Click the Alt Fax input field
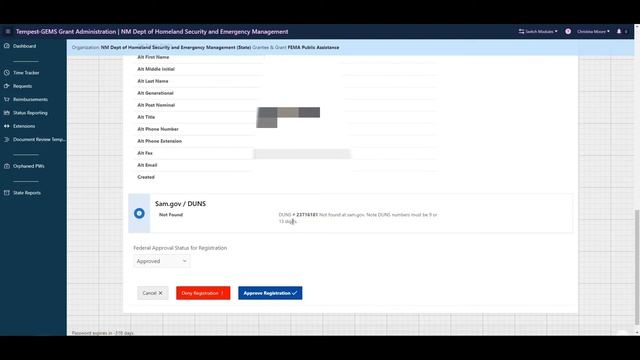Viewport: 640px width, 360px height. click(302, 153)
